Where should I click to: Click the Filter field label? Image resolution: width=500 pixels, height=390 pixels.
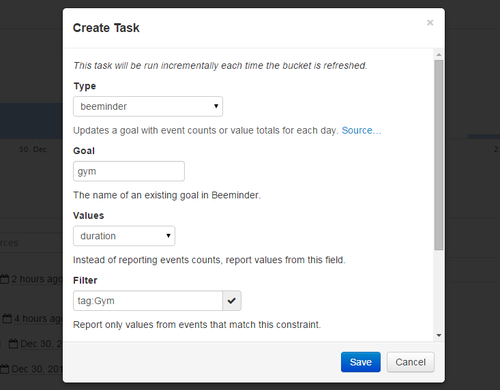pyautogui.click(x=85, y=280)
